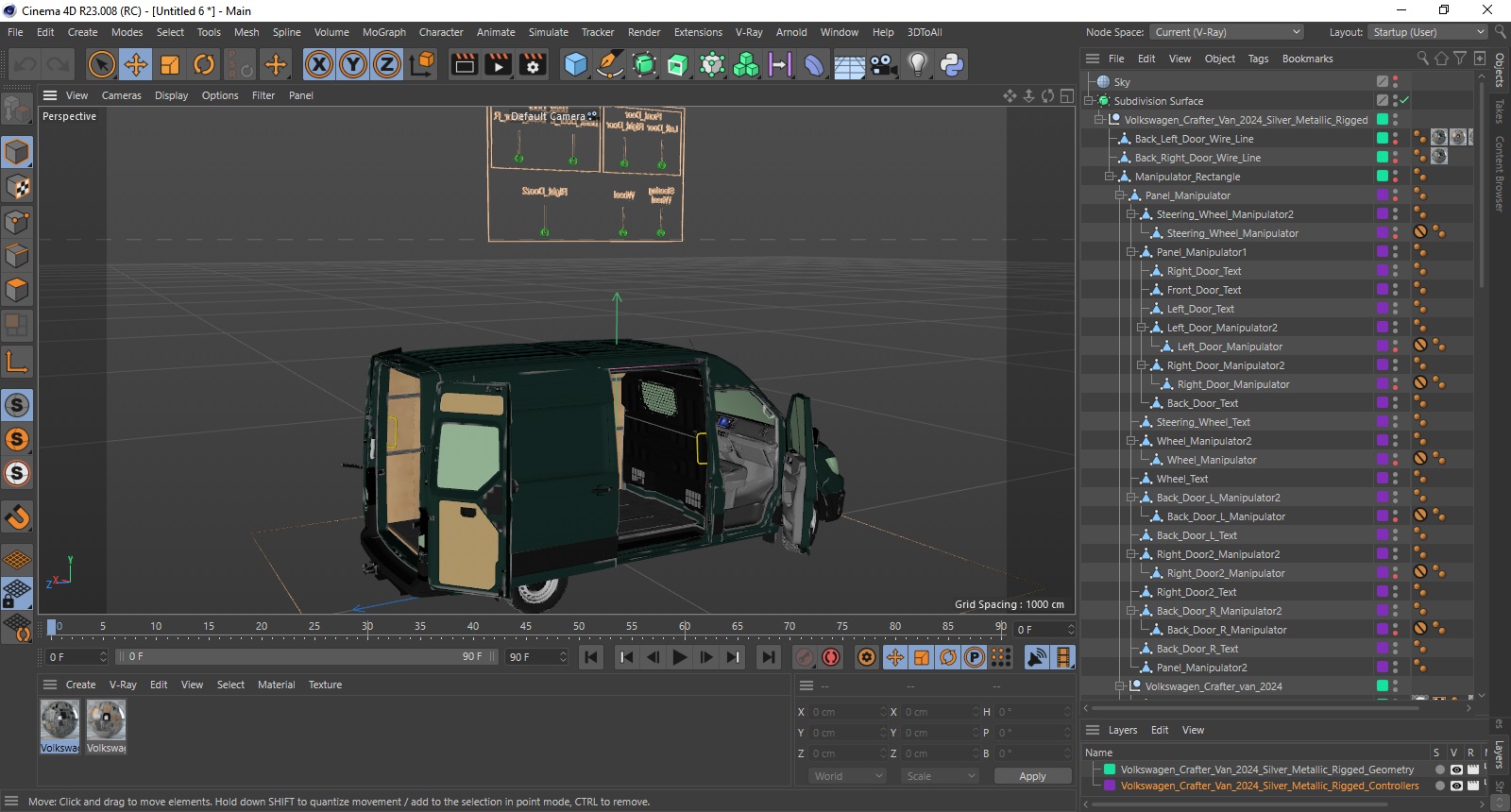
Task: Toggle Z axis lock
Action: tap(387, 64)
